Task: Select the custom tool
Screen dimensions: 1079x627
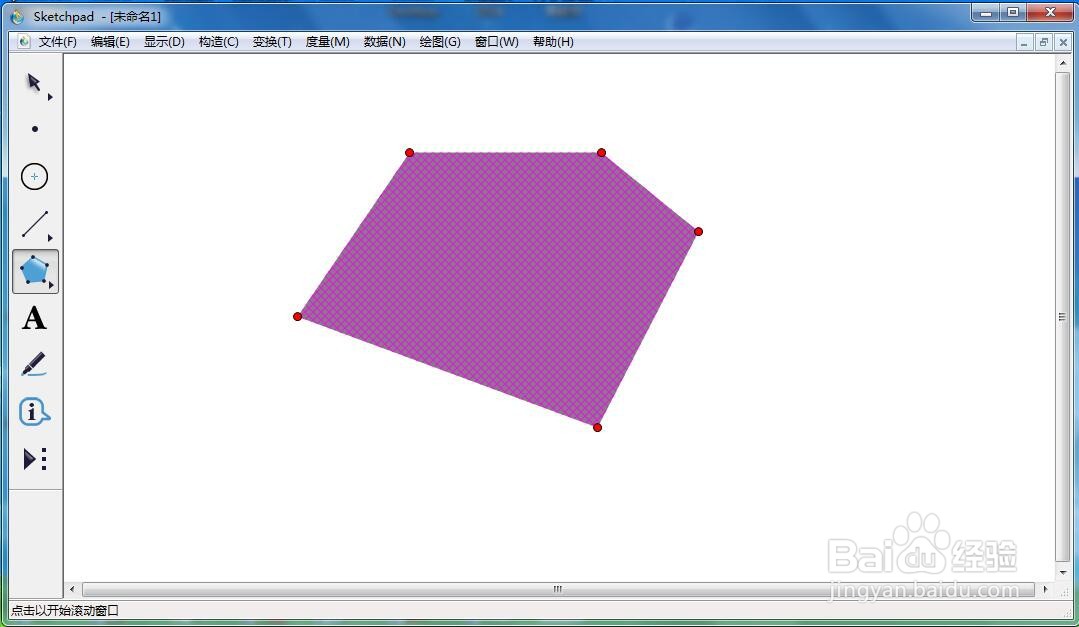Action: coord(33,458)
